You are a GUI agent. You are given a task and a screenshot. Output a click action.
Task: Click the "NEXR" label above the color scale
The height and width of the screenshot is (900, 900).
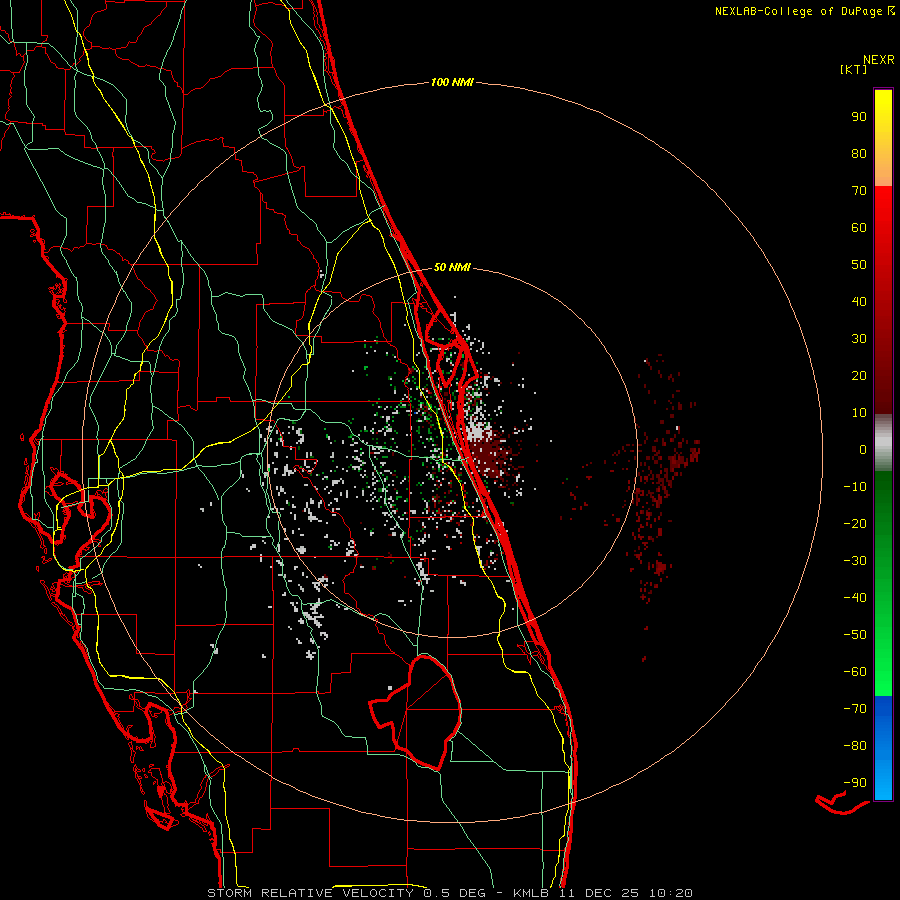click(x=879, y=60)
